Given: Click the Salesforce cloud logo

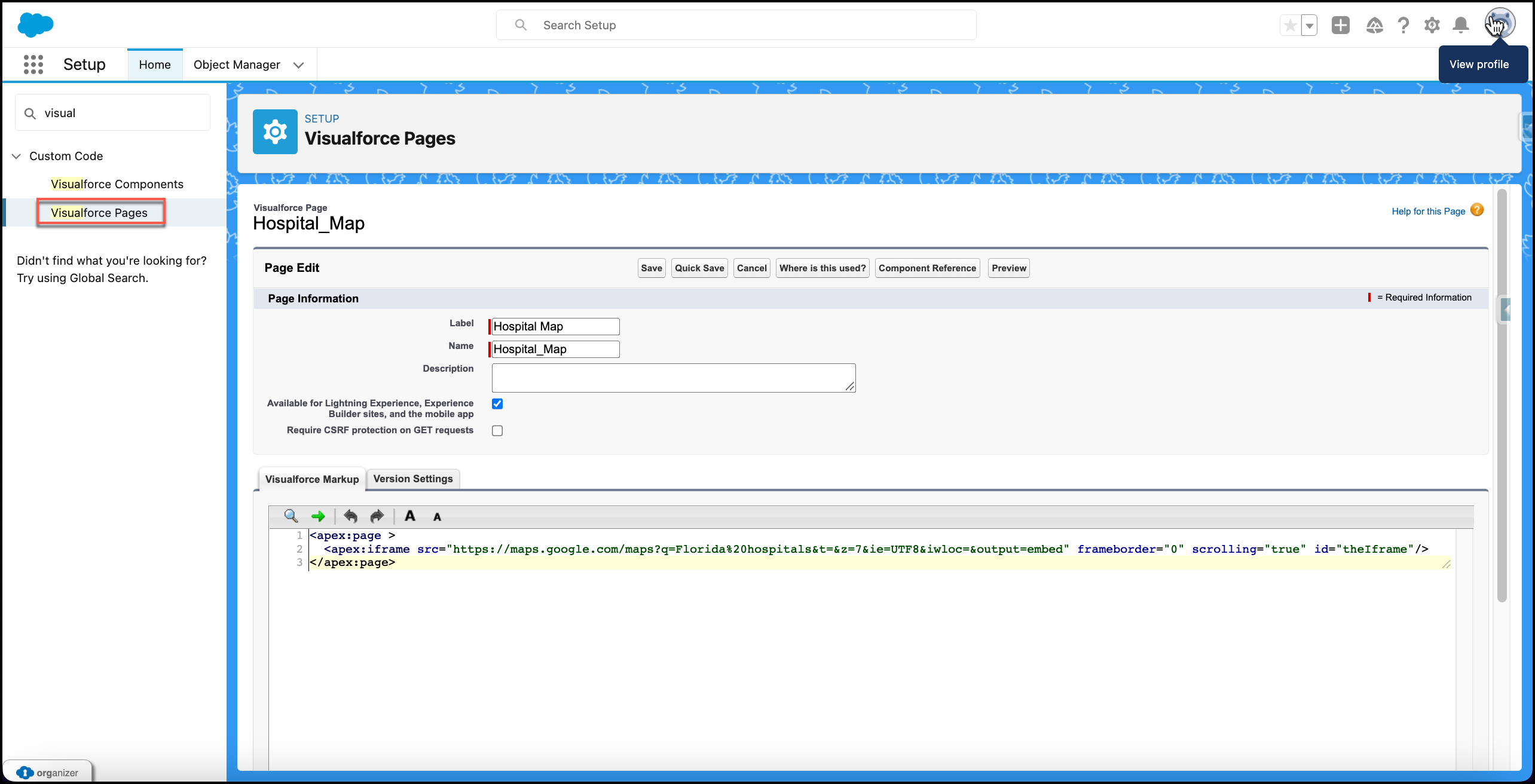Looking at the screenshot, I should click(35, 24).
